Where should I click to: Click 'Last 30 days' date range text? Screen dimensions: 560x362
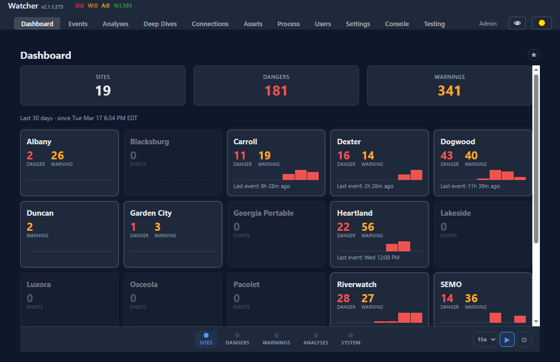click(x=79, y=118)
